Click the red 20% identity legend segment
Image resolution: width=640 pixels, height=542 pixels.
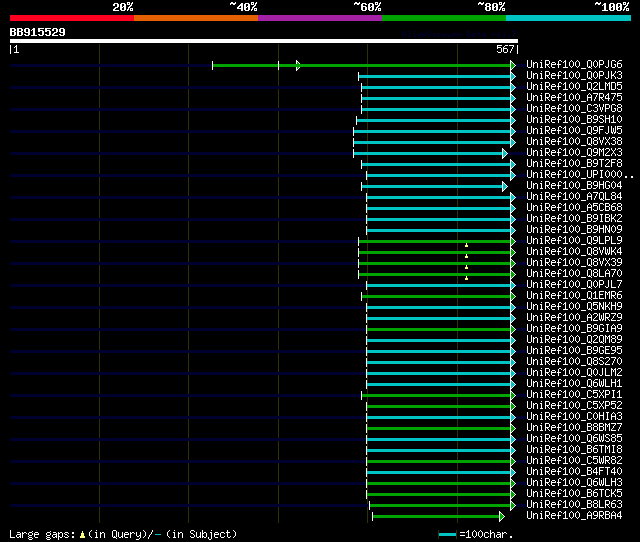click(x=72, y=18)
